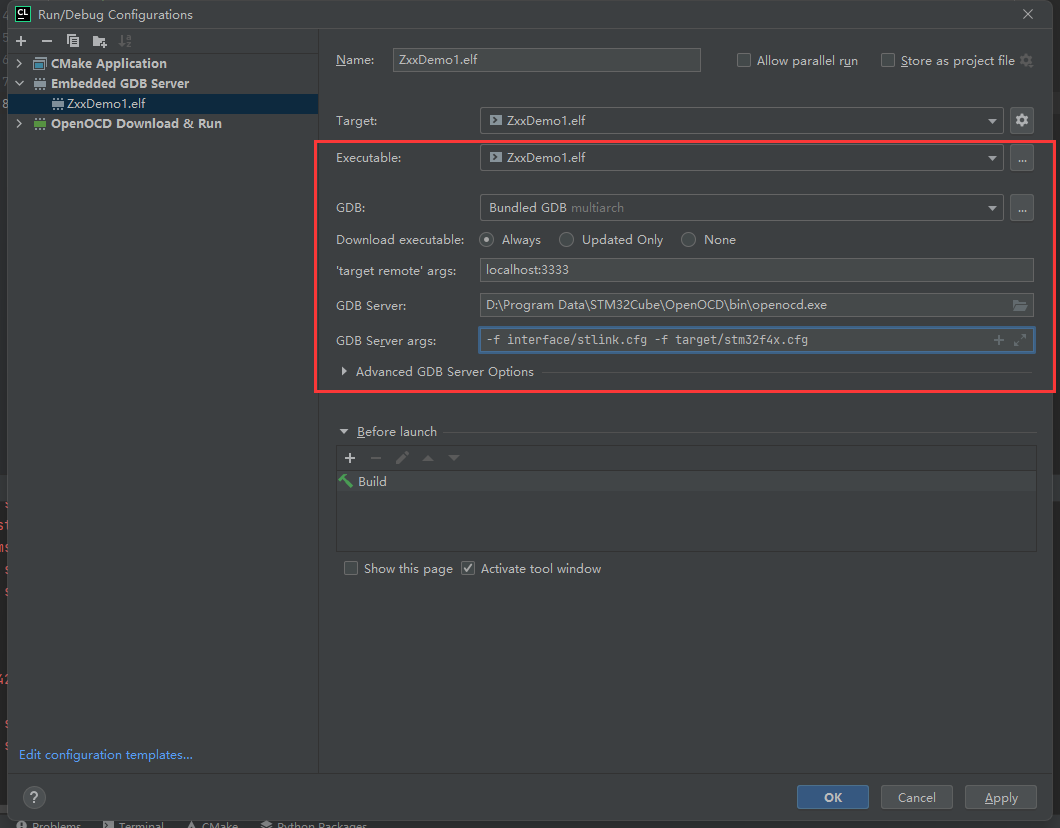Click OK to confirm configuration
The height and width of the screenshot is (828, 1060).
[x=833, y=798]
